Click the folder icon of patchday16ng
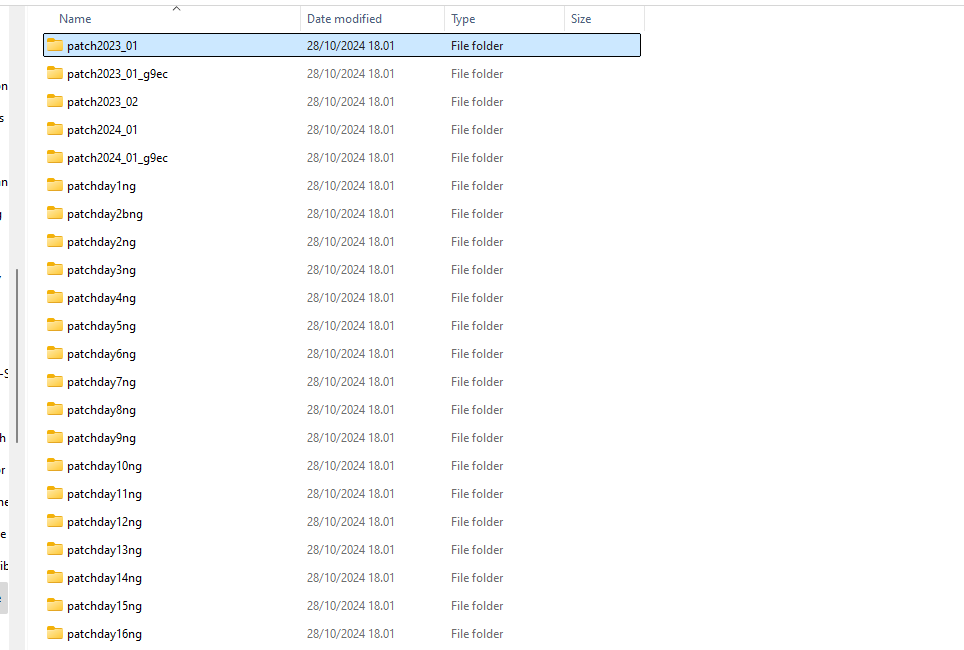The height and width of the screenshot is (650, 964). tap(55, 633)
